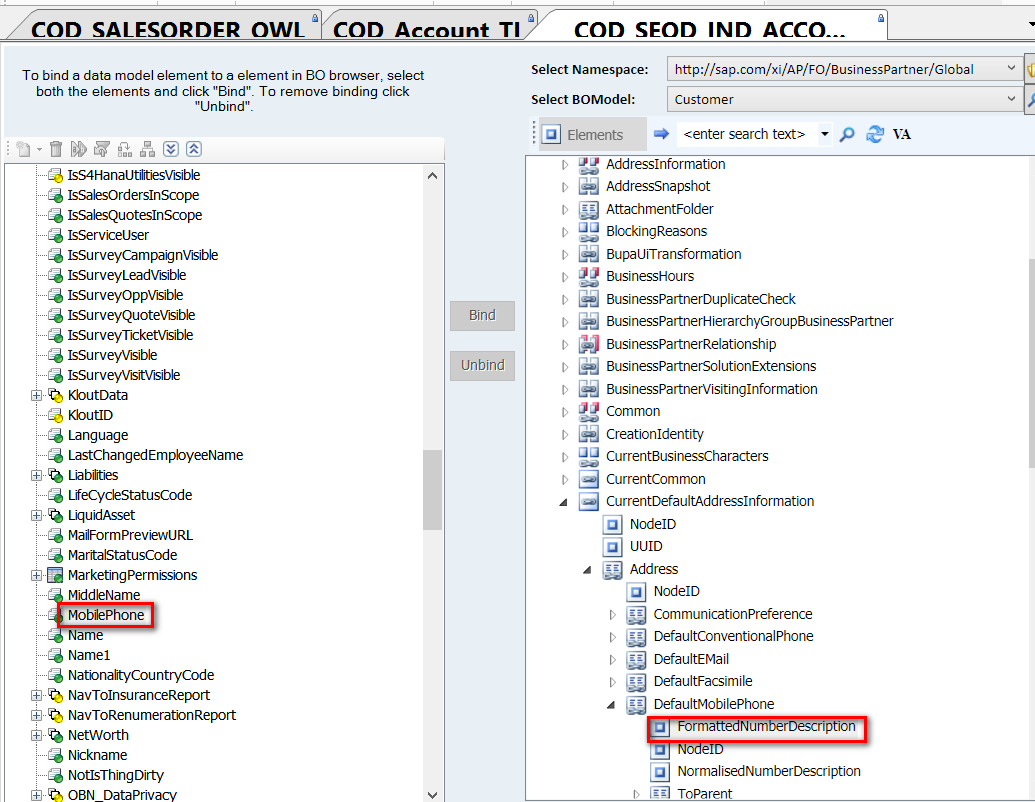Expand the KloutData node
1035x802 pixels.
[x=36, y=395]
